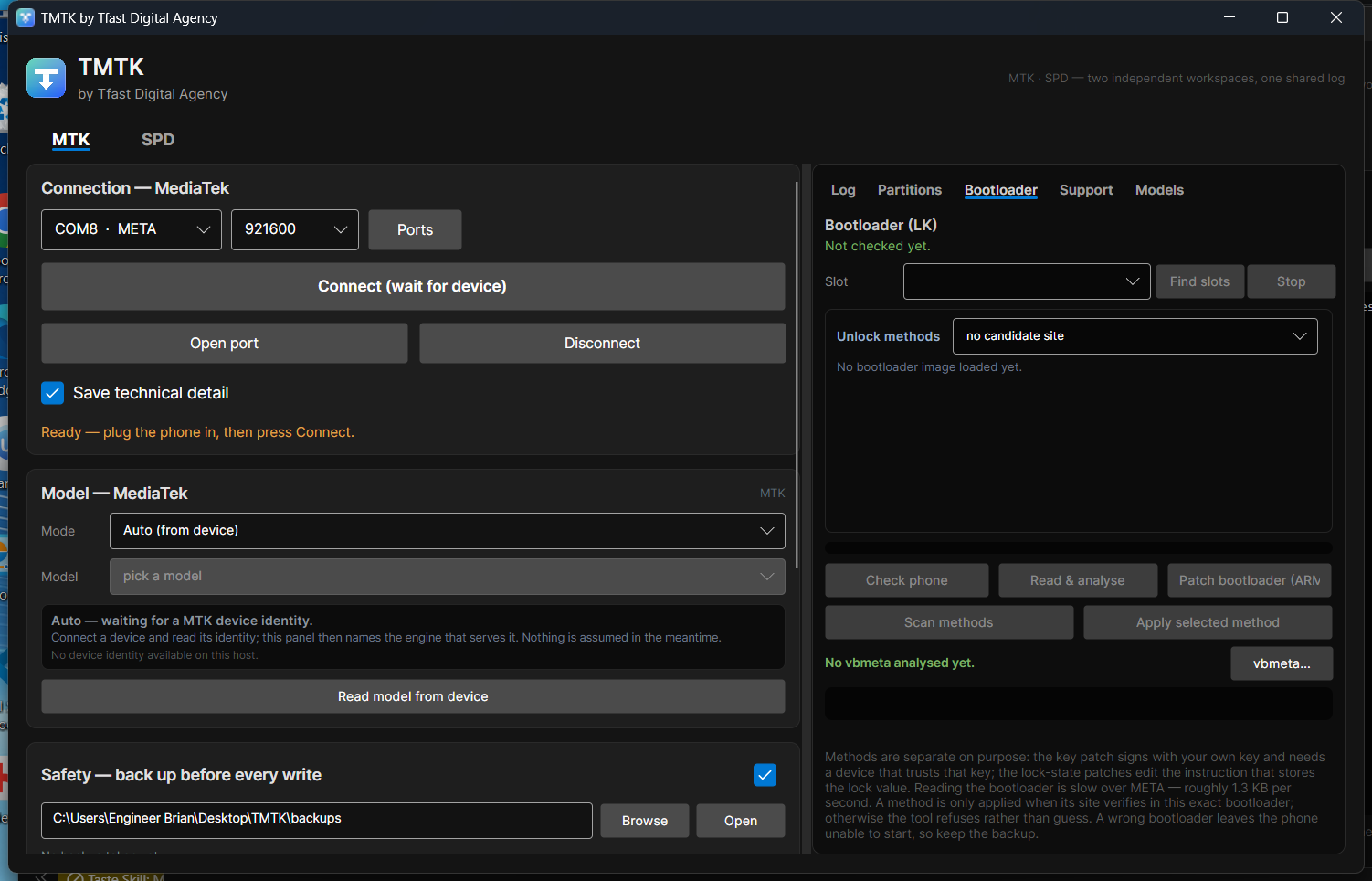The image size is (1372, 881).
Task: Click the Disconnect button
Action: [x=603, y=344]
